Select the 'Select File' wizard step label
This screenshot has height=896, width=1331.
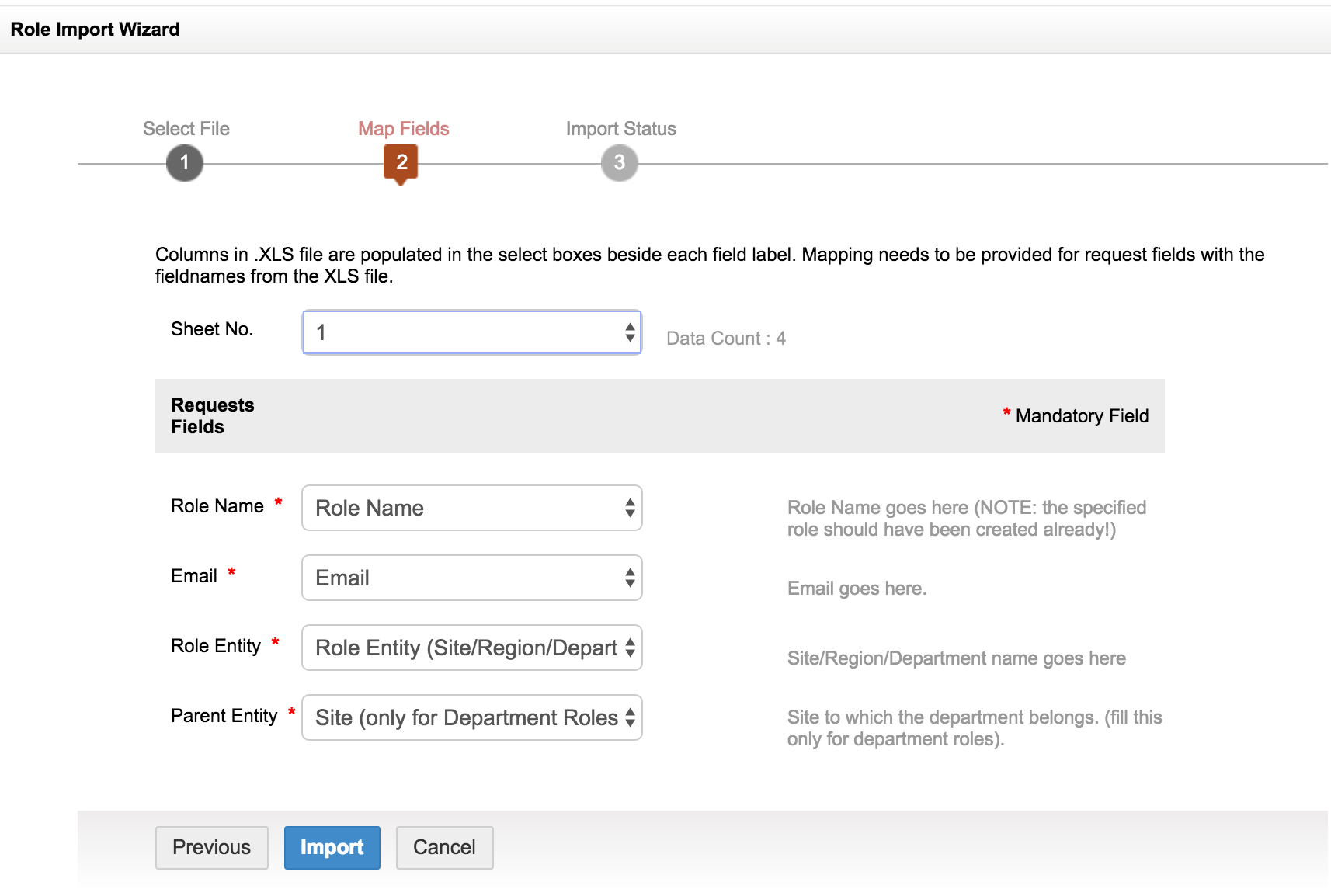(x=186, y=129)
